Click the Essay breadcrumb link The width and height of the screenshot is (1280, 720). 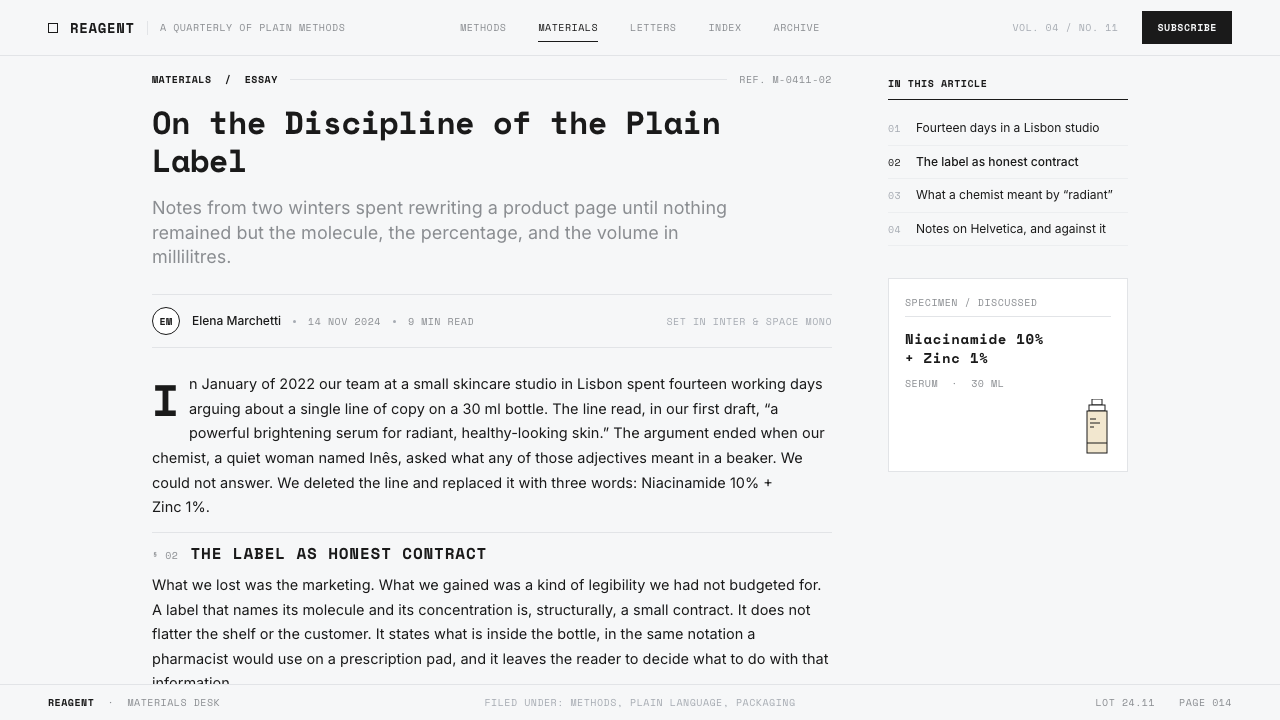tap(261, 80)
